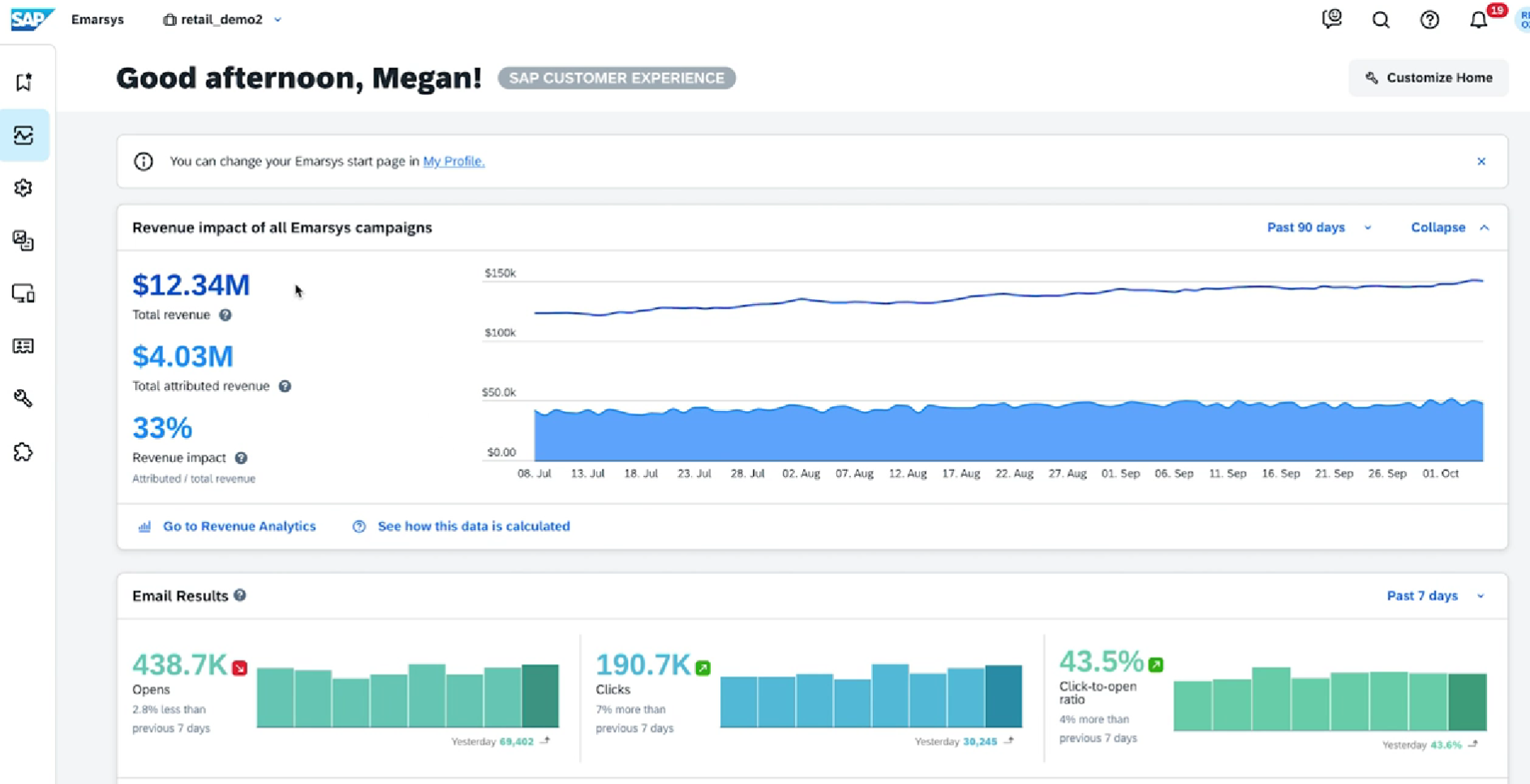This screenshot has height=784, width=1530.
Task: Click arrow next to Yesterday 69,402
Action: 545,741
